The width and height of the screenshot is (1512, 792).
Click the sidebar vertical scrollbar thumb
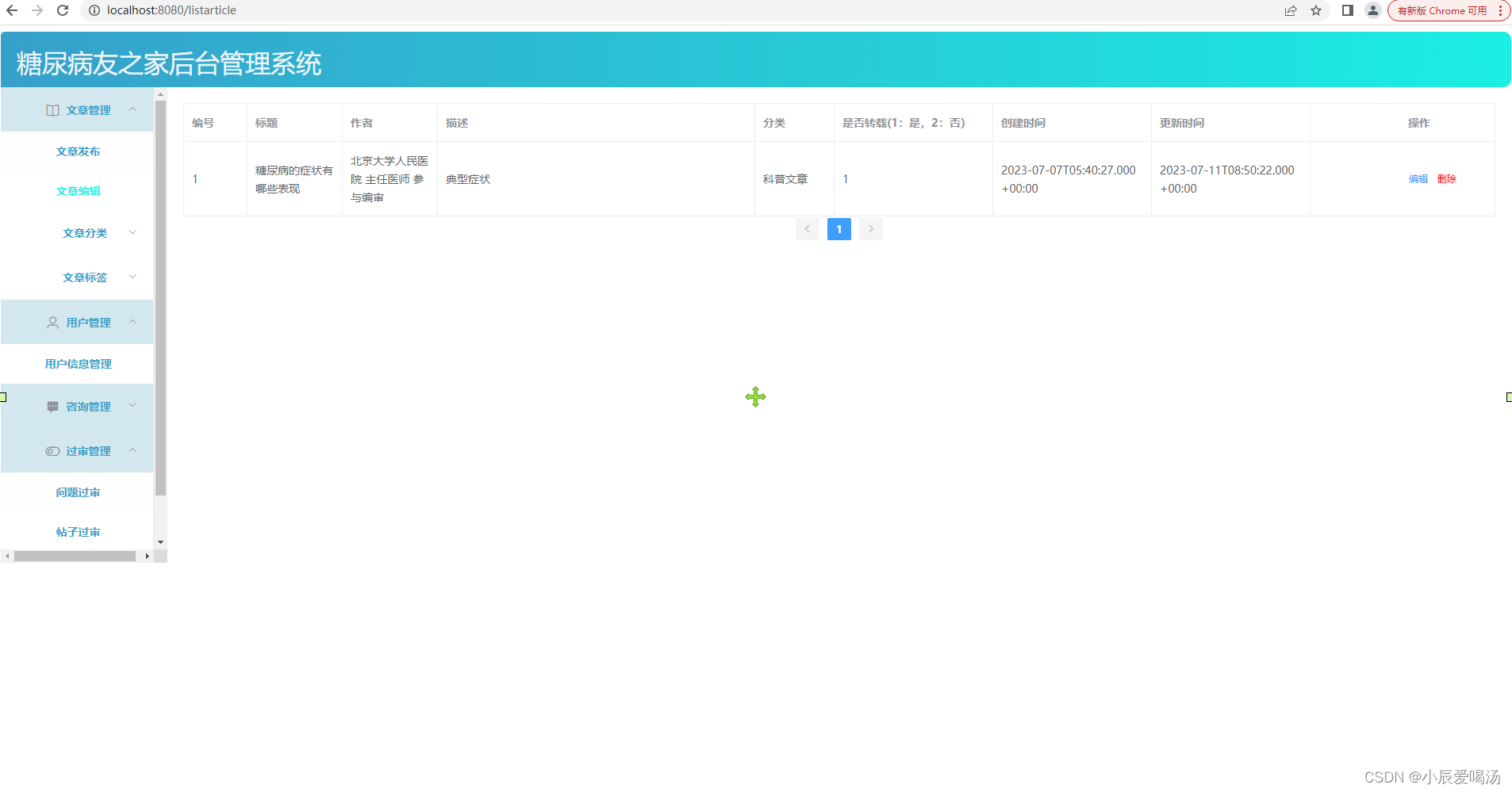tap(160, 297)
